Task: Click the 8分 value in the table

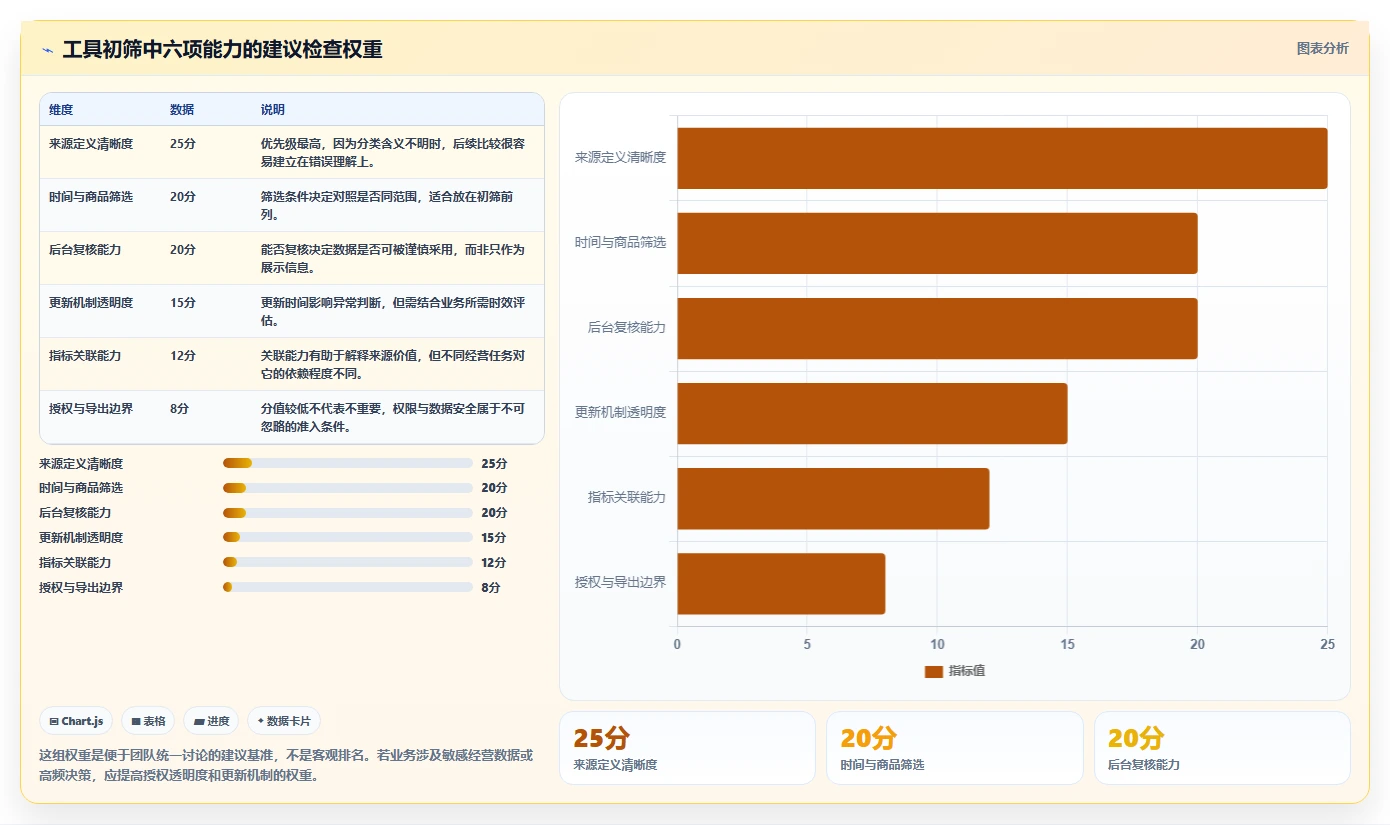Action: tap(180, 409)
